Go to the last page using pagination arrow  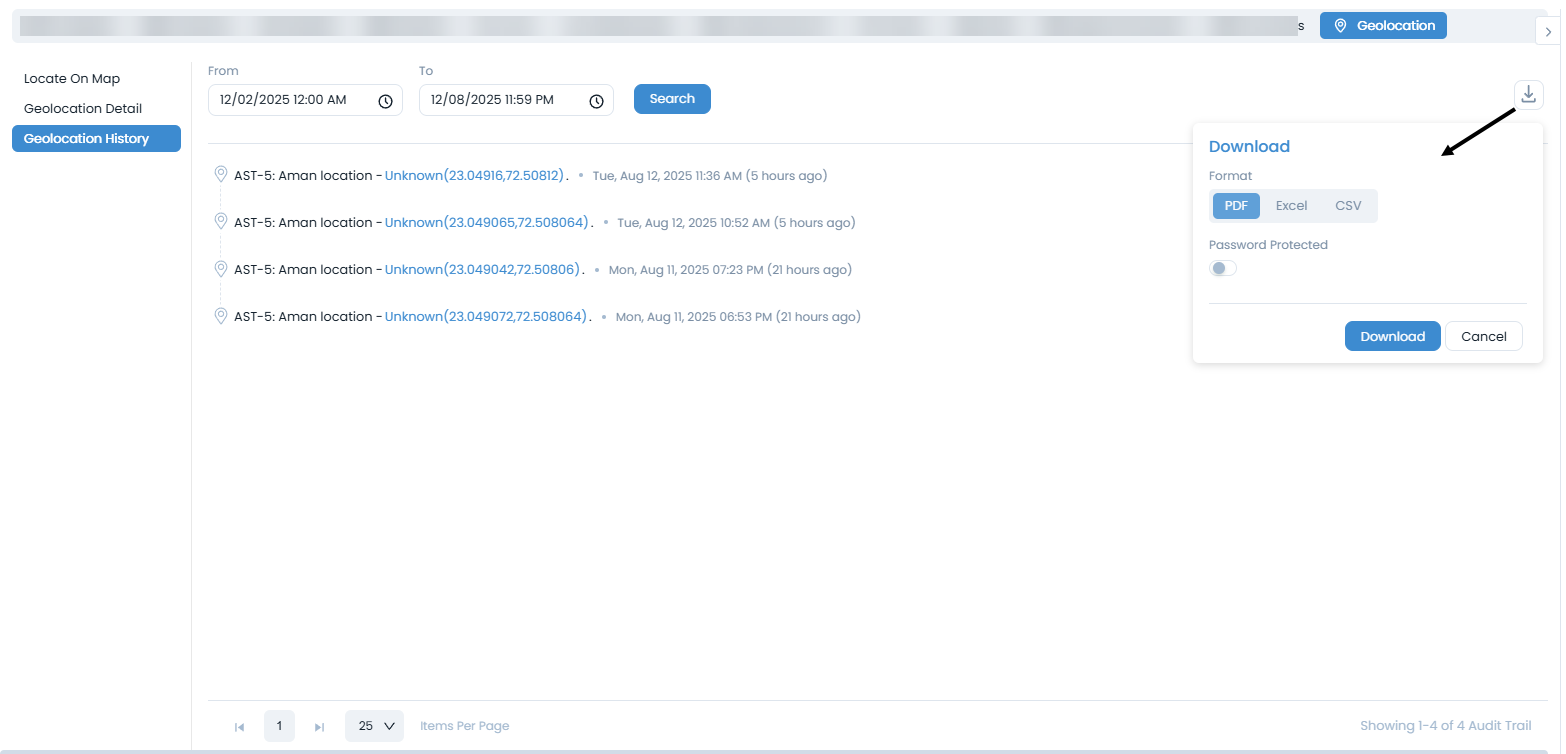click(319, 727)
